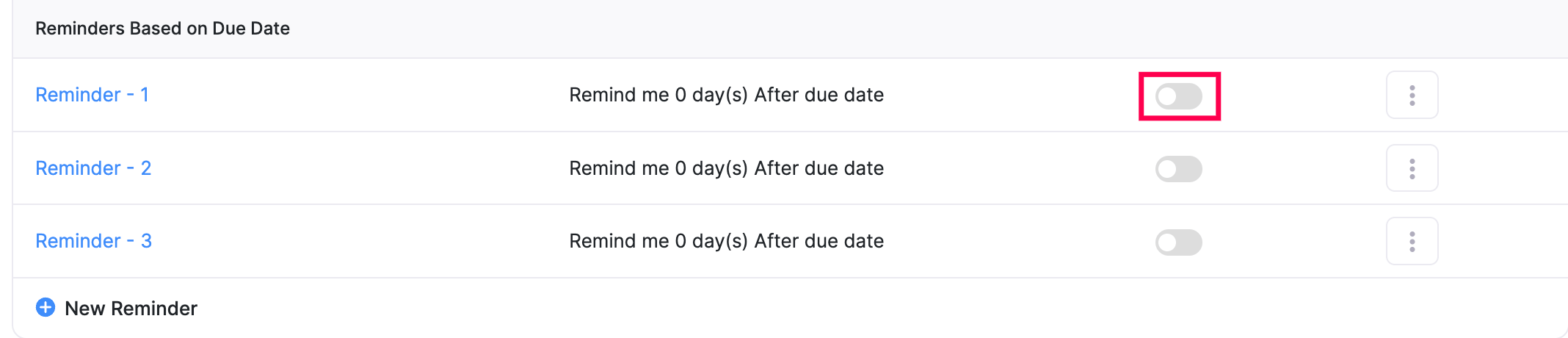This screenshot has width=1568, height=338.
Task: Click the Reminders Based on Due Date heading
Action: coord(162,29)
